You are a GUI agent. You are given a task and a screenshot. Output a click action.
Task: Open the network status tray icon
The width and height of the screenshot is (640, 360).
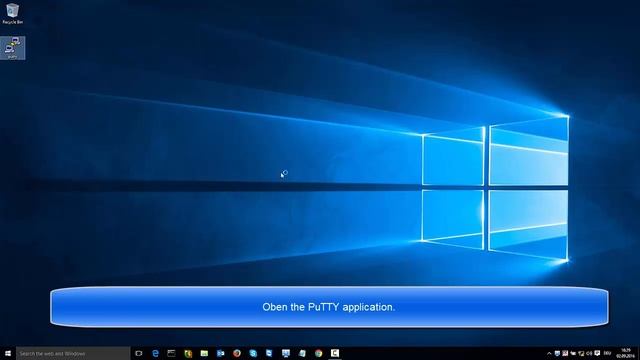tap(581, 353)
